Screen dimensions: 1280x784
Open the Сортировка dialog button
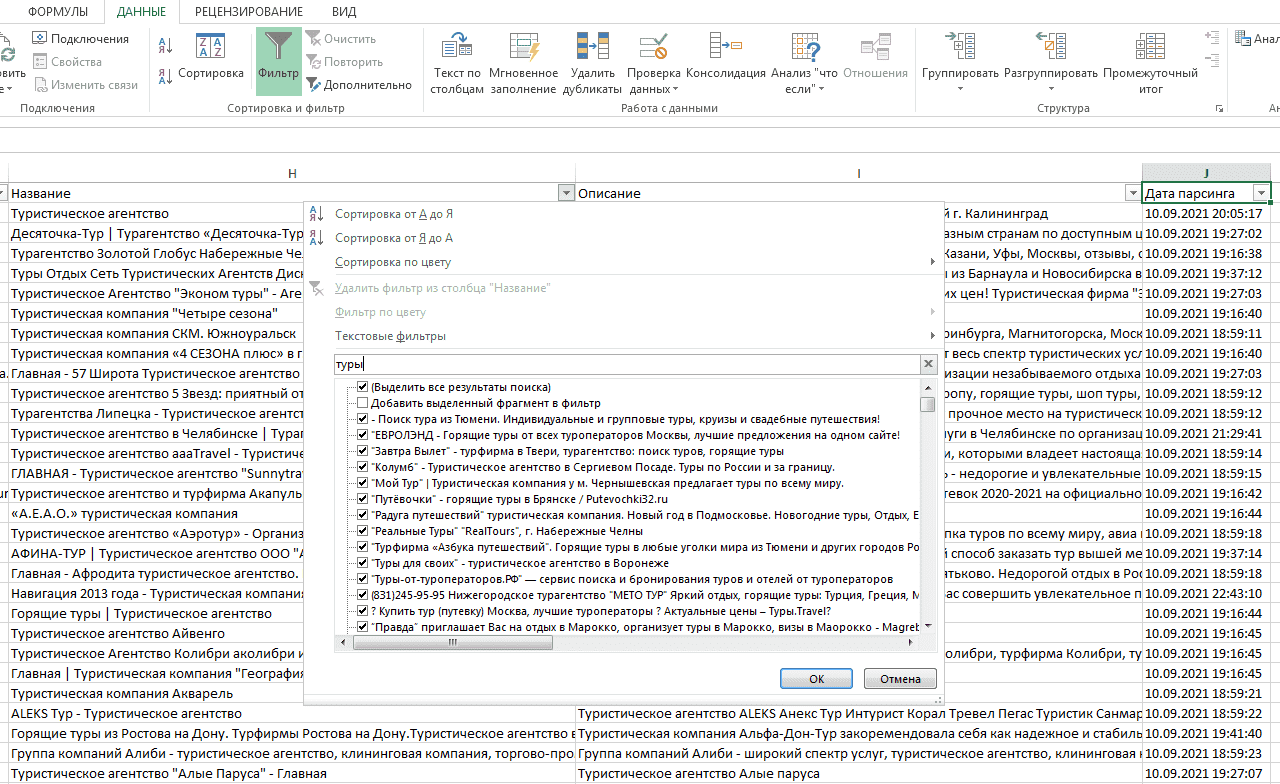(211, 58)
